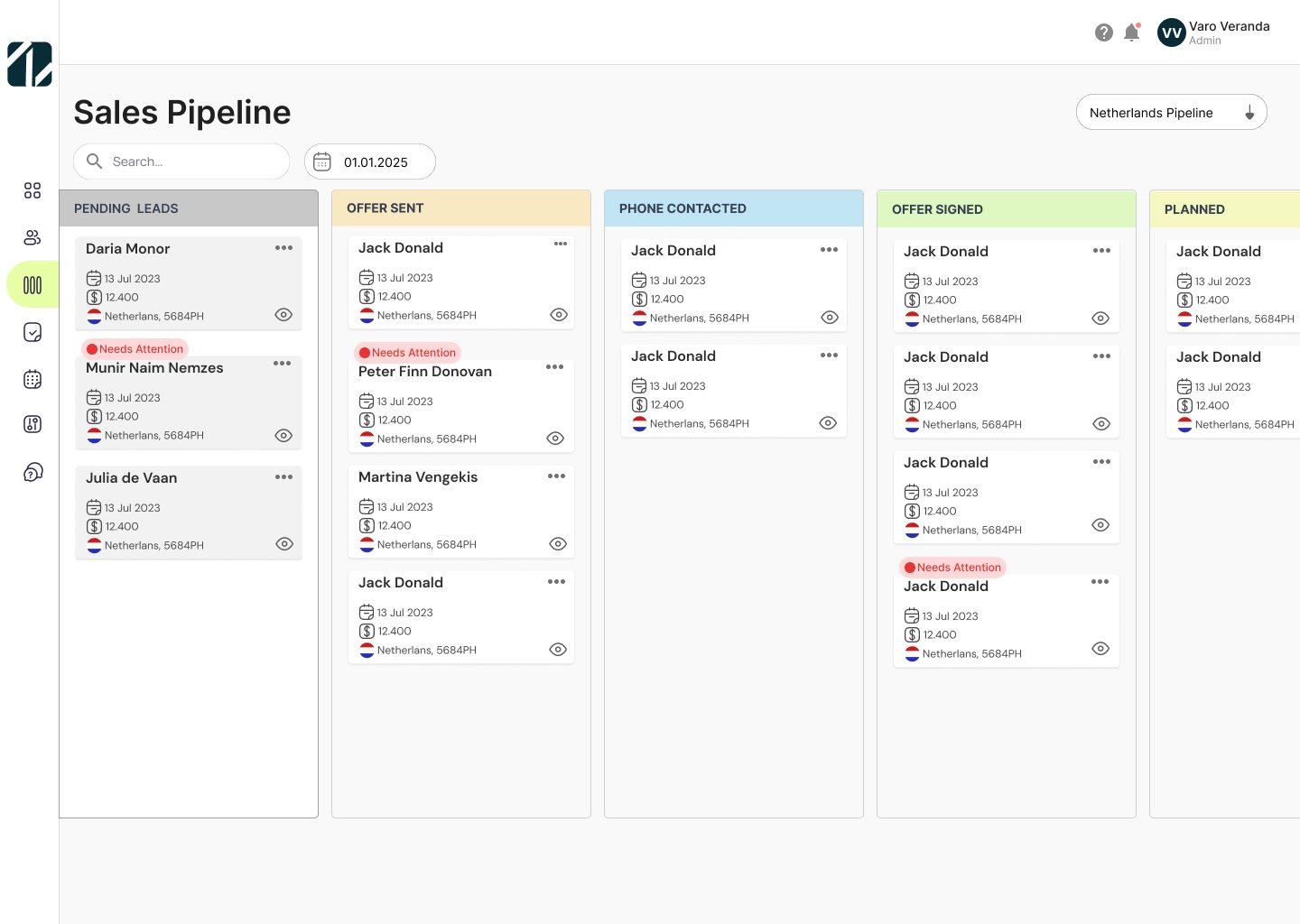Viewport: 1300px width, 924px height.
Task: Toggle eye icon on Julia de Vaan card
Action: 284,544
